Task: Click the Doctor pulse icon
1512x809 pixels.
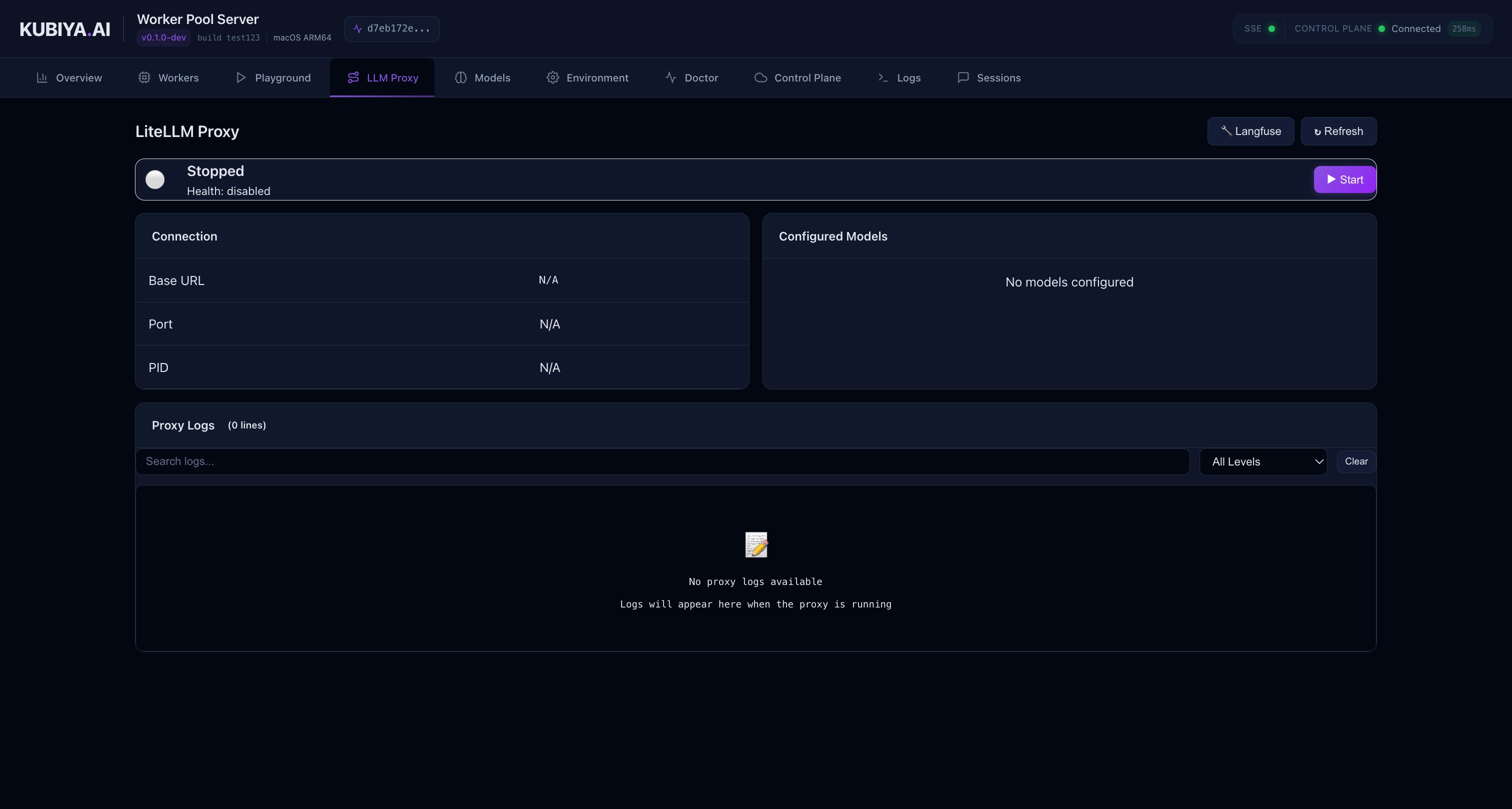Action: coord(671,77)
